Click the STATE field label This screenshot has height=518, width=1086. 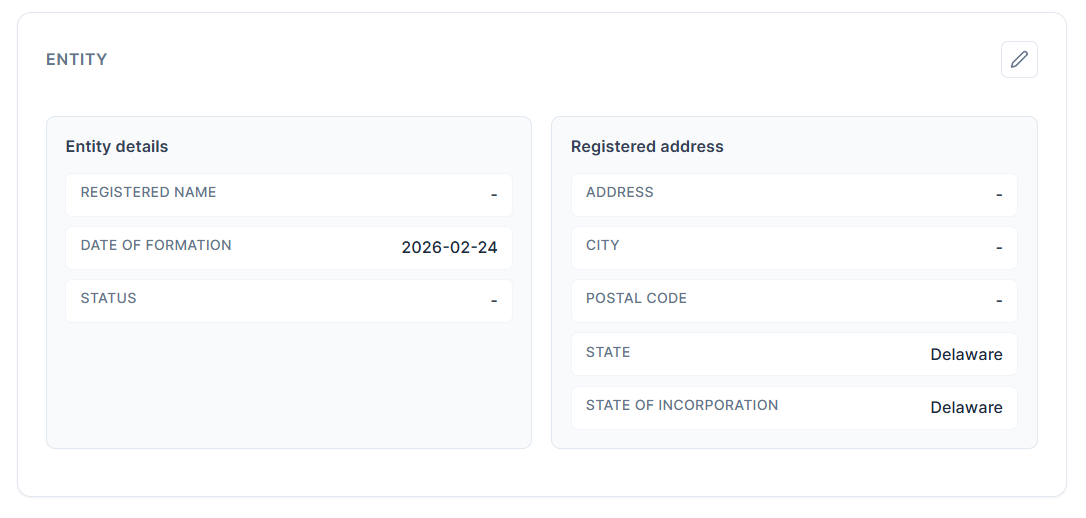(608, 353)
